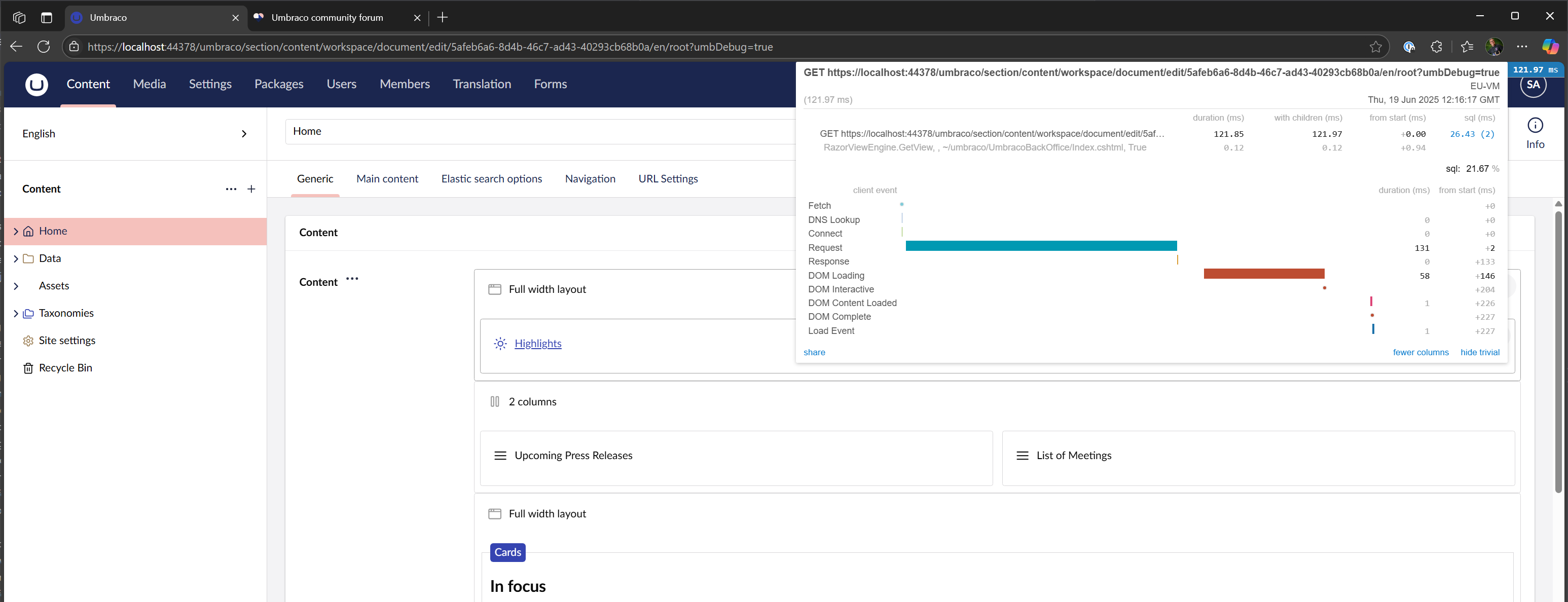Switch to Elastic search options tab
Image resolution: width=1568 pixels, height=602 pixels.
tap(491, 179)
